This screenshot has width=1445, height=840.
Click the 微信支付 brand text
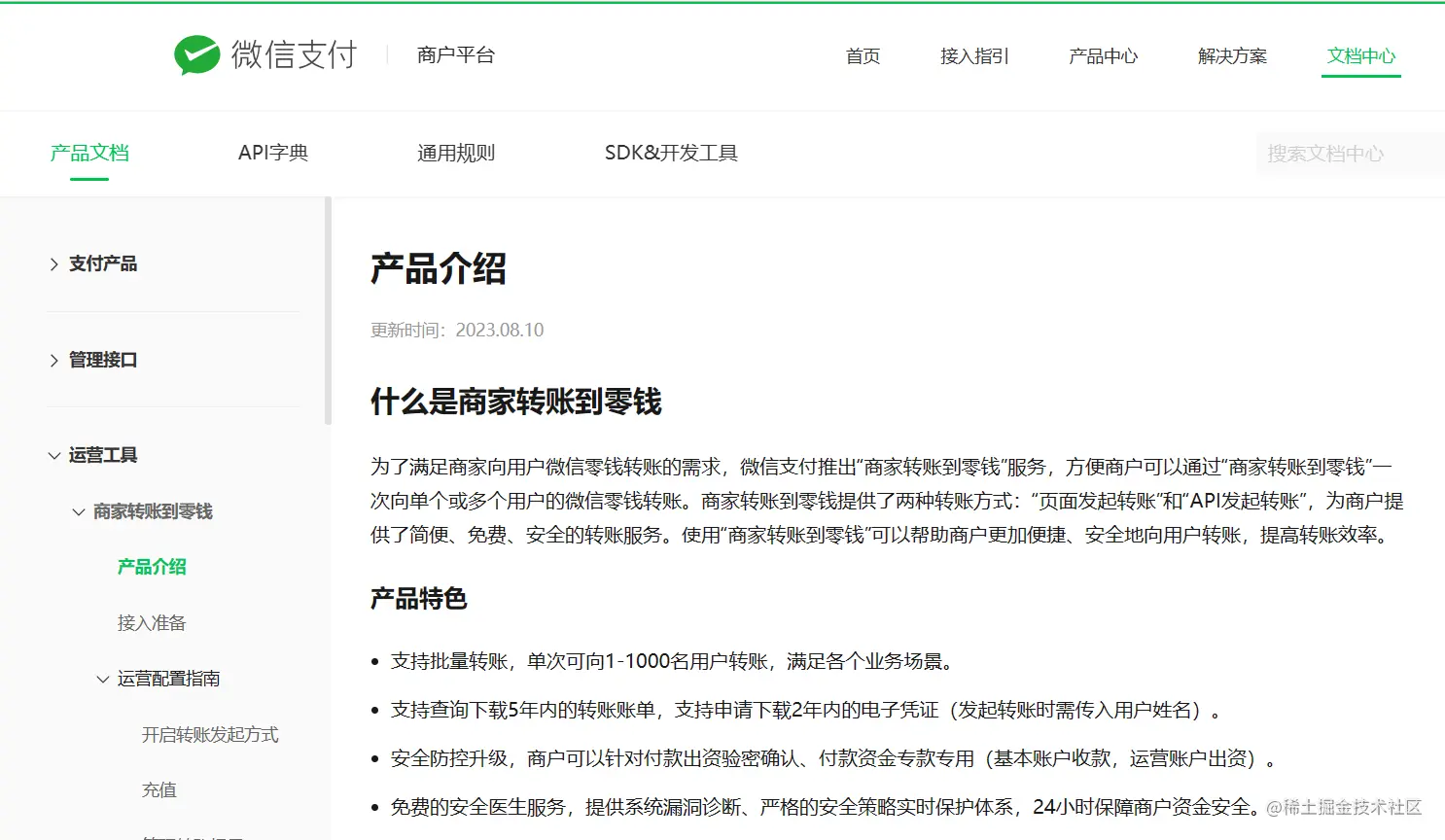pos(295,55)
